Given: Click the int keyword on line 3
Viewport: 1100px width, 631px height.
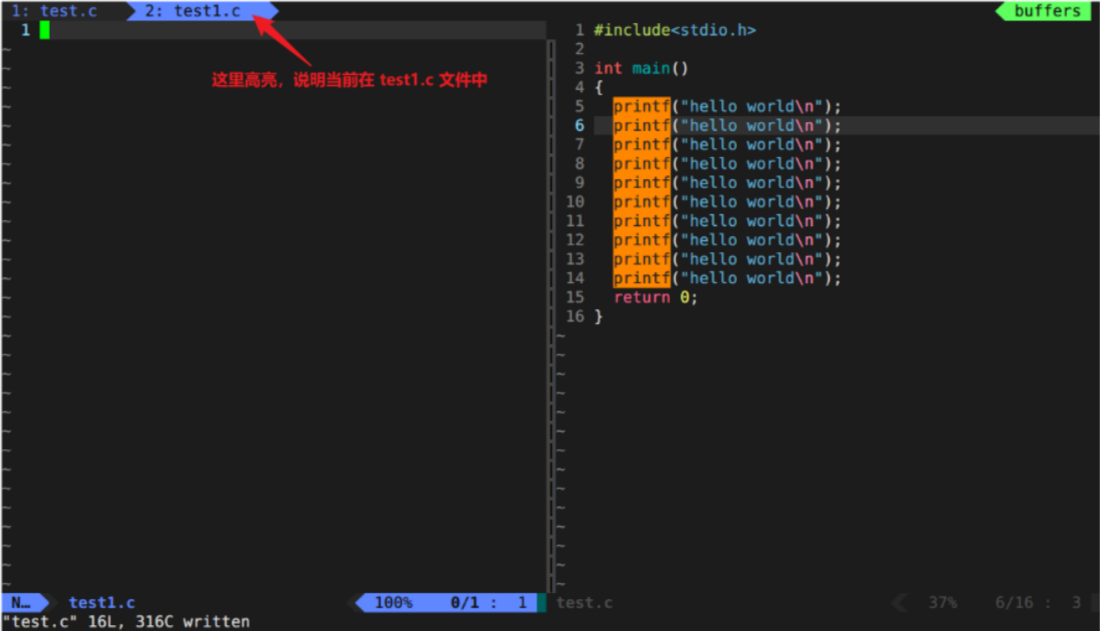Looking at the screenshot, I should click(x=608, y=68).
